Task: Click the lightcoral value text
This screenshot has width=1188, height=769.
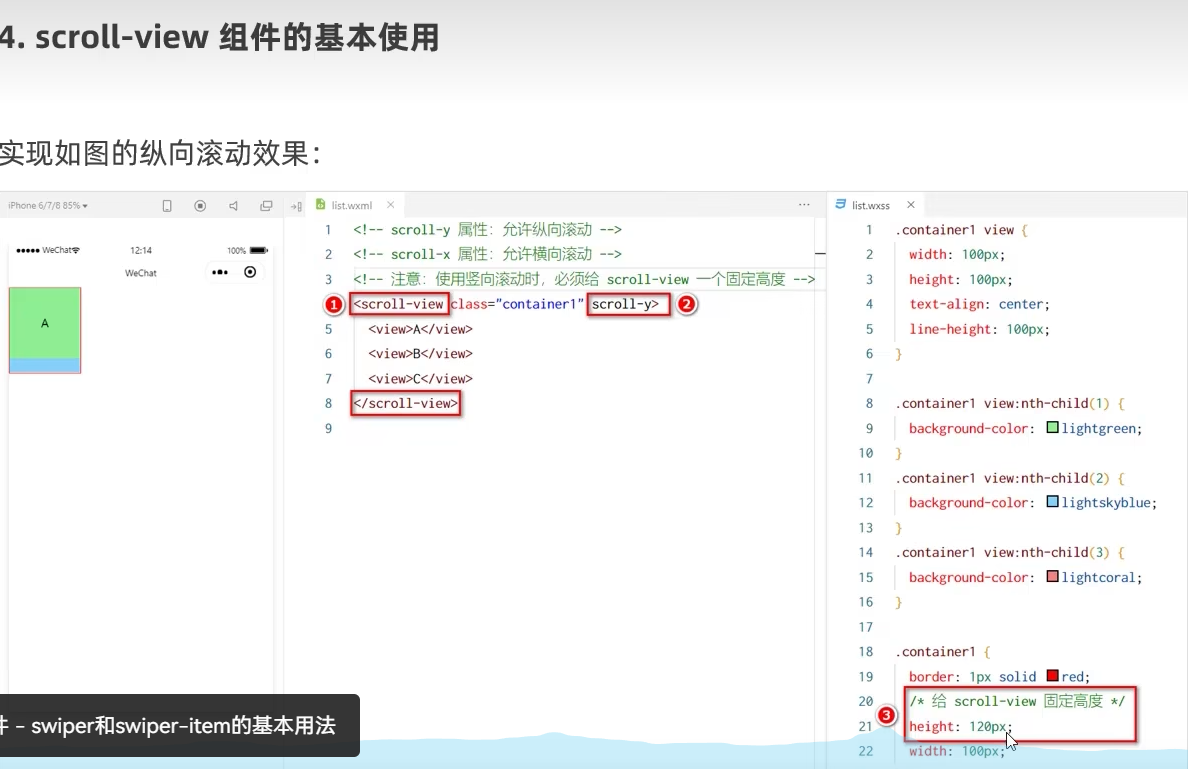Action: click(x=1099, y=577)
